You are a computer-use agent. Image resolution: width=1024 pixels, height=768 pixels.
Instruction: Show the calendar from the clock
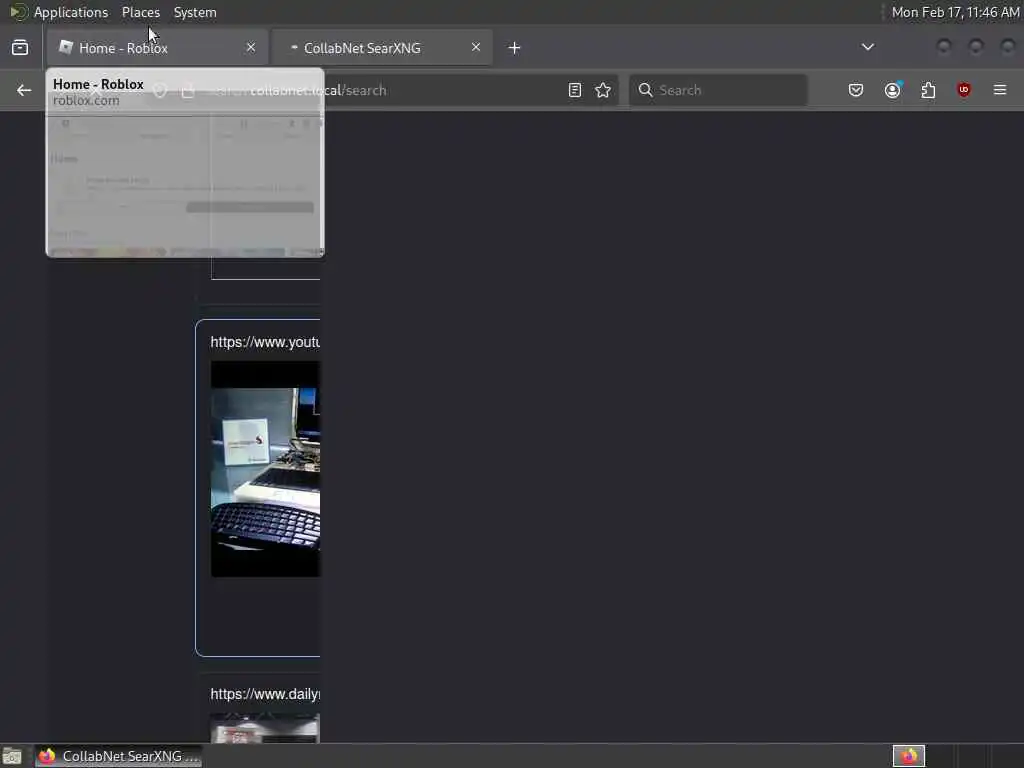(x=955, y=12)
